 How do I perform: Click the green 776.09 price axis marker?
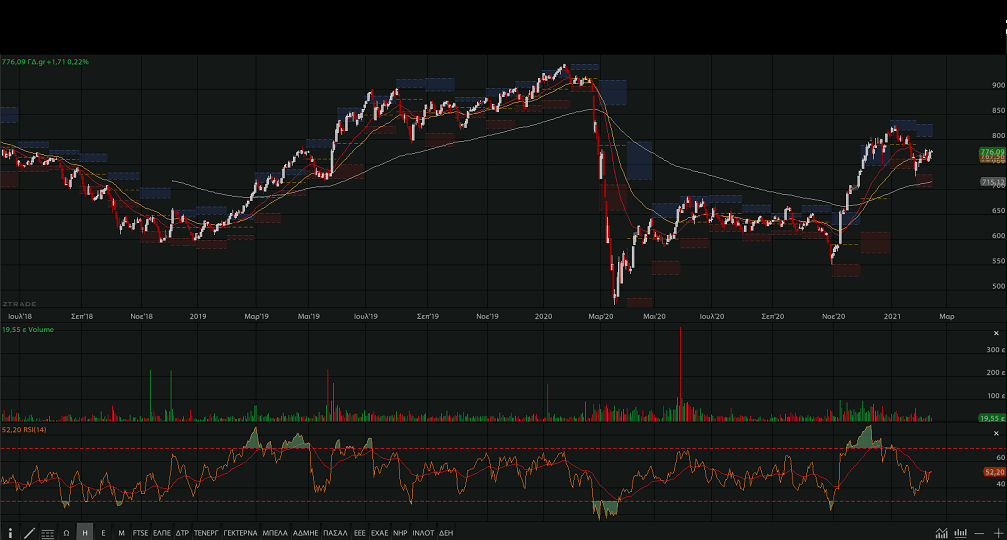[x=991, y=151]
